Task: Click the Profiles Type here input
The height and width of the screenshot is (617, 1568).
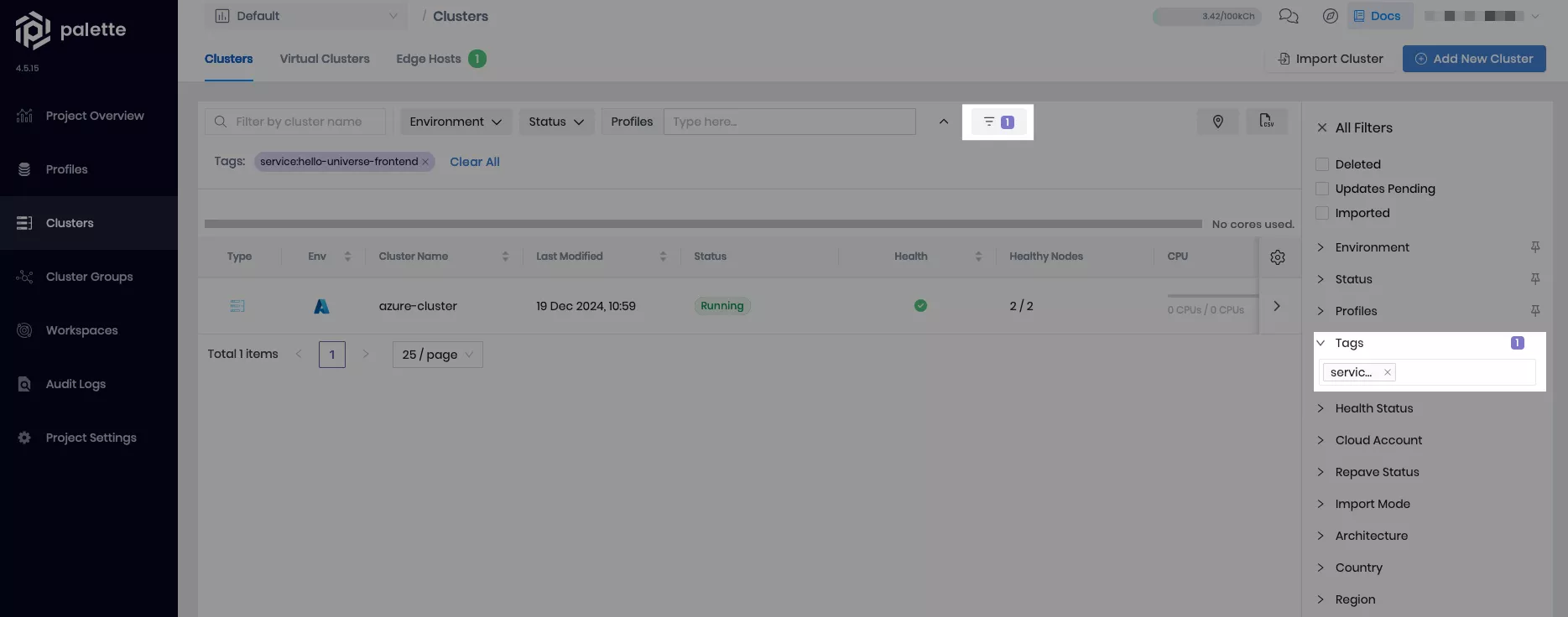Action: [x=789, y=122]
